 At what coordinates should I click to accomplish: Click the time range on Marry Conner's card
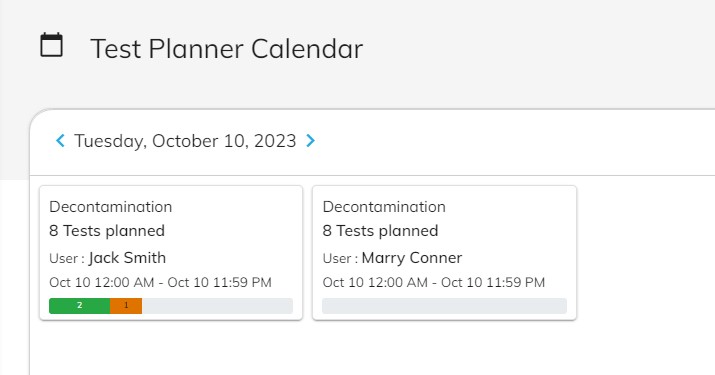[x=434, y=282]
